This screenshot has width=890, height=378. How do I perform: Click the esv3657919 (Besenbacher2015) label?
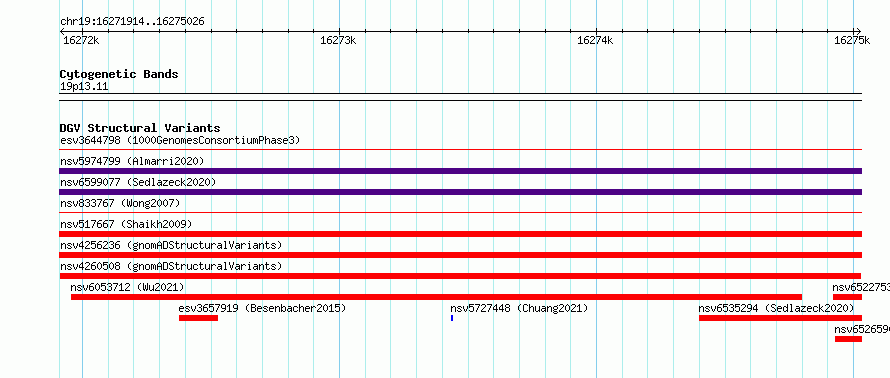tap(262, 308)
